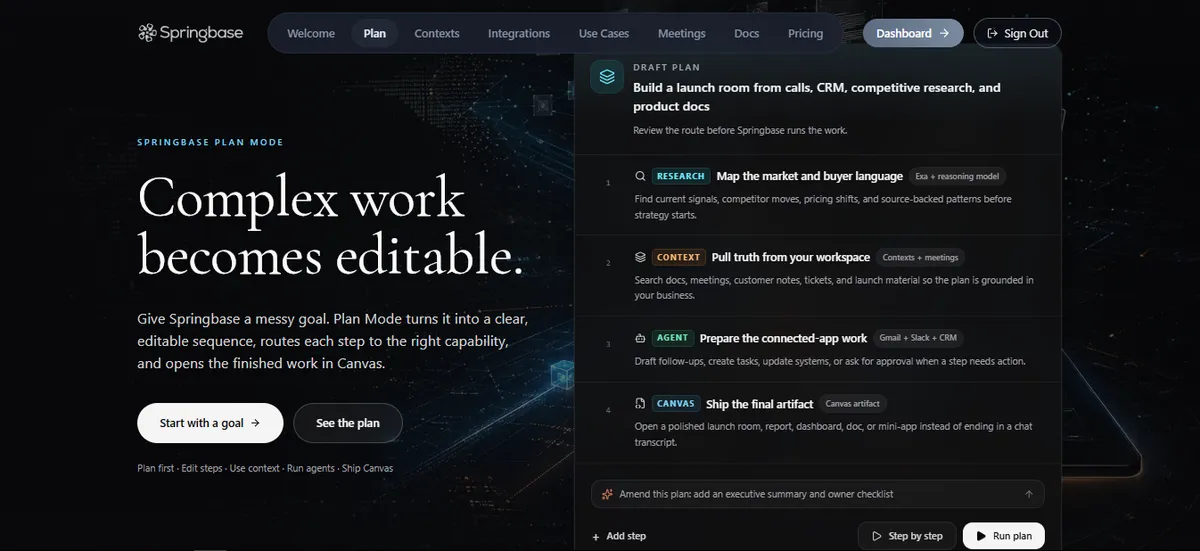The width and height of the screenshot is (1200, 551).
Task: Go to the Docs page
Action: 747,33
